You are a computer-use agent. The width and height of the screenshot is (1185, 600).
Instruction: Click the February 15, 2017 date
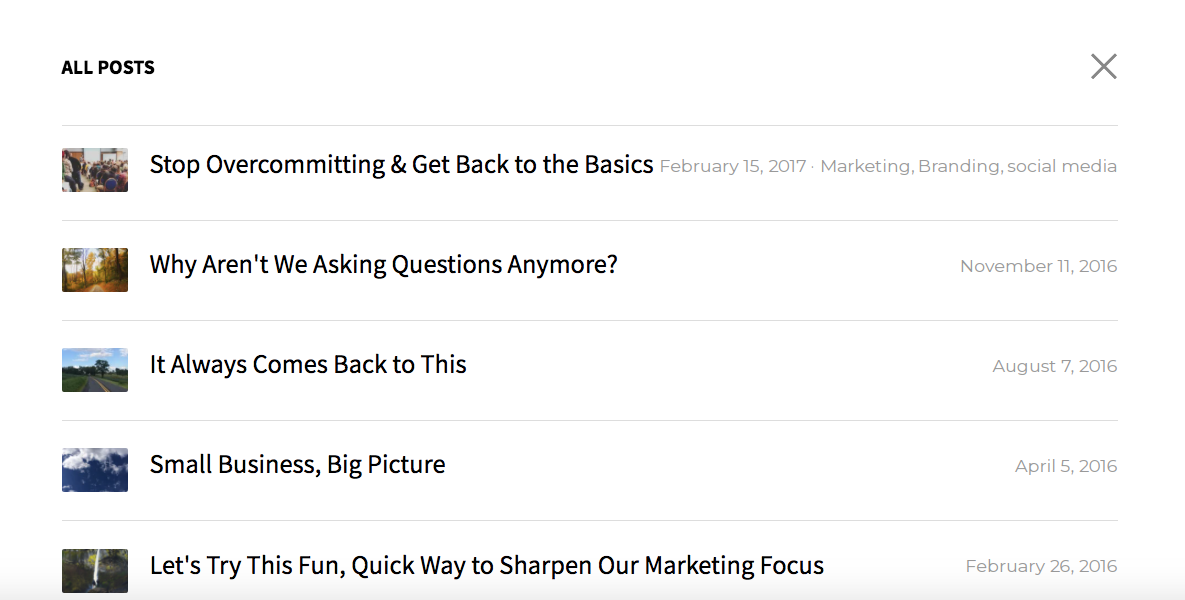coord(733,166)
